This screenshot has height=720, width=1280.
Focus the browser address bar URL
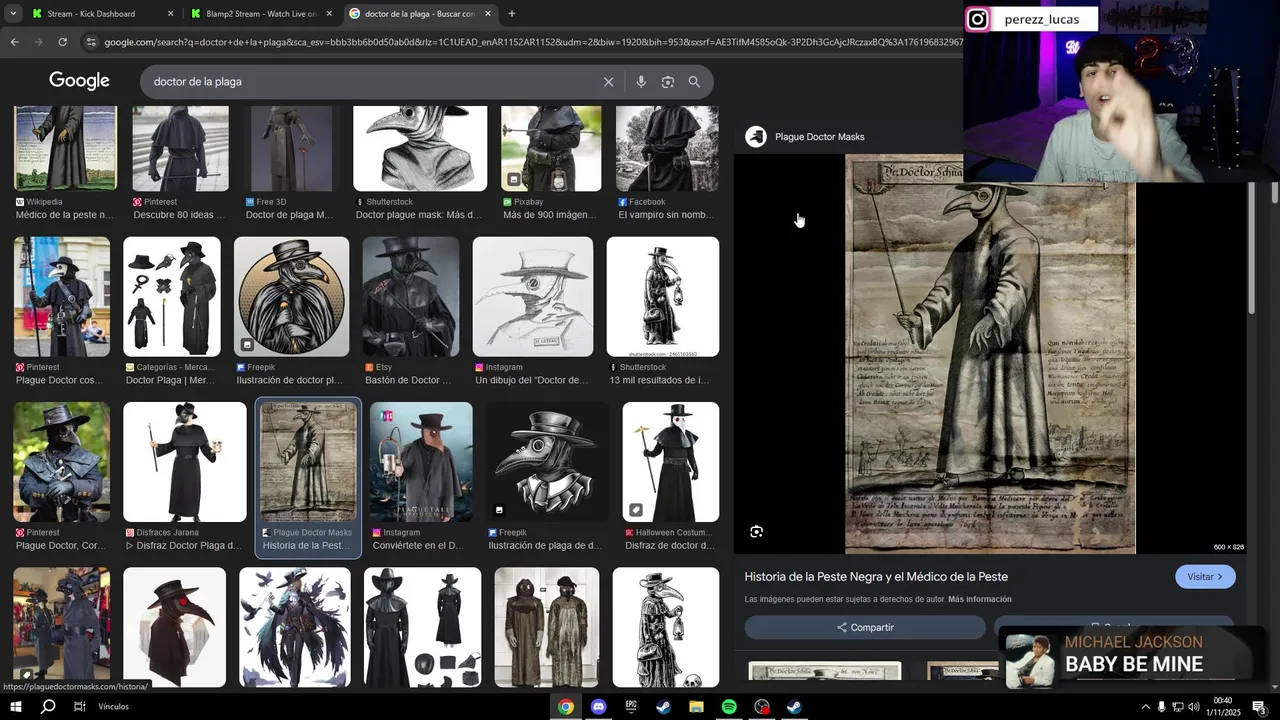(x=532, y=42)
